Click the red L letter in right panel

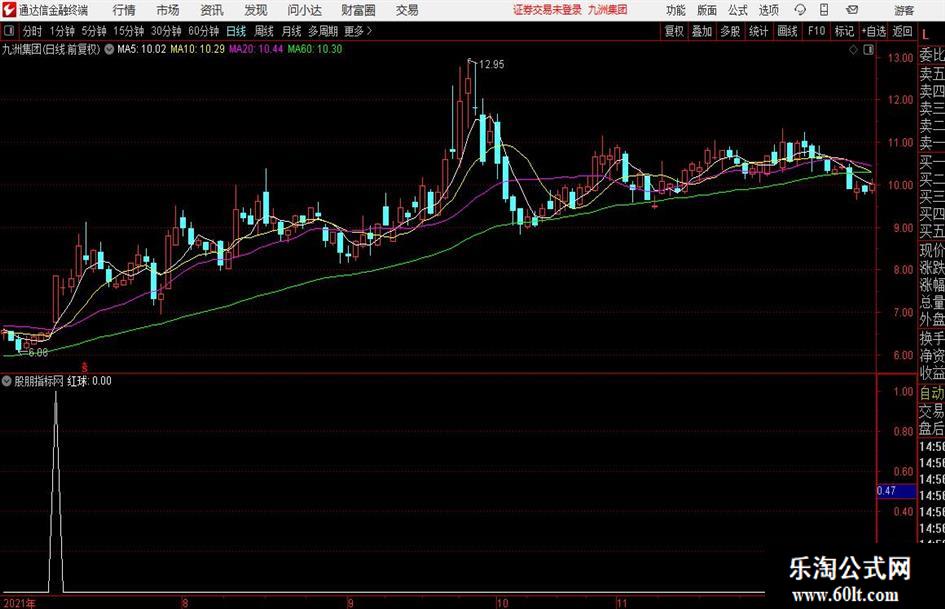[925, 34]
